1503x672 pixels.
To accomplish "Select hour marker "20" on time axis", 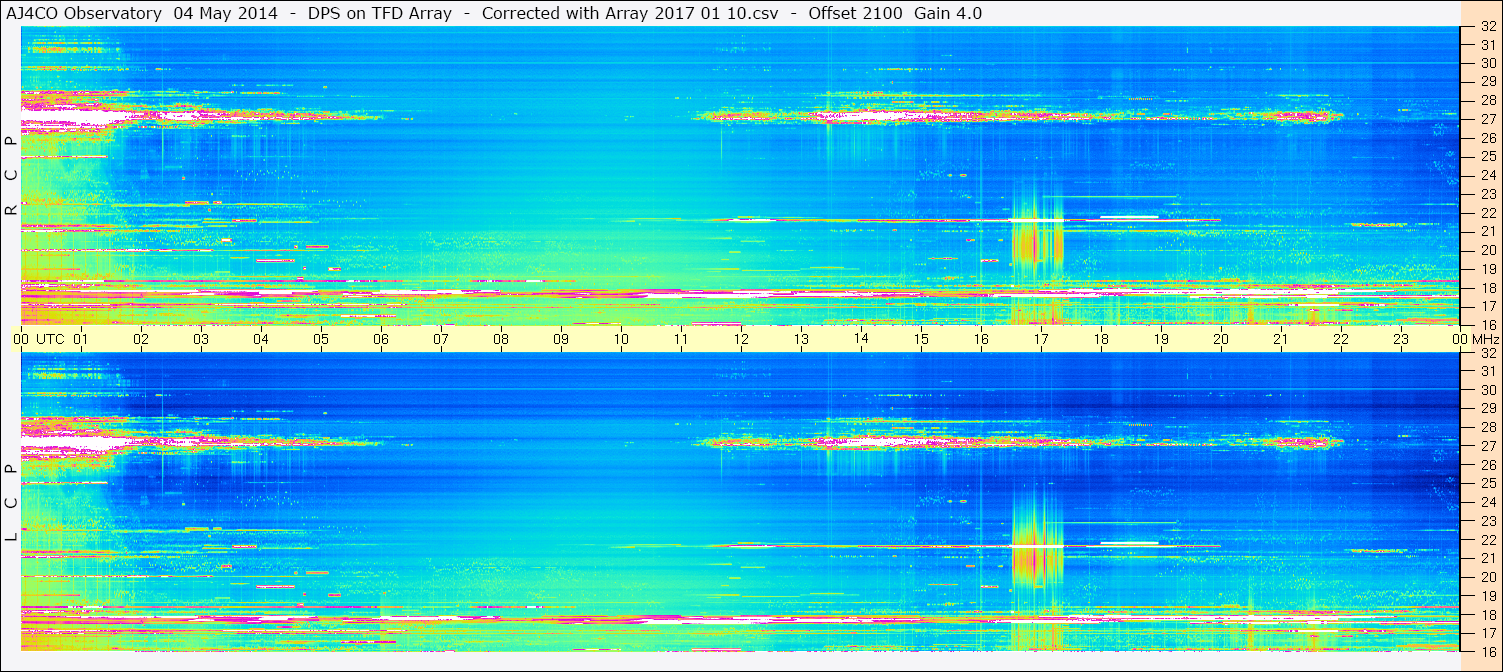I will coord(1221,339).
